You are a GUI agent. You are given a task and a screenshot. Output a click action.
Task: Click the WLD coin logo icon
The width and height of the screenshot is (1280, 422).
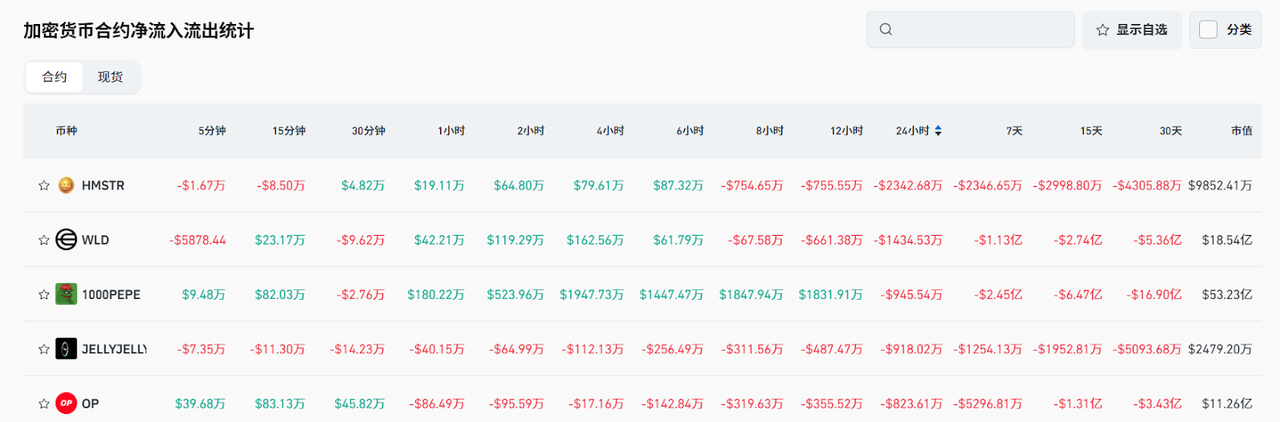point(66,240)
